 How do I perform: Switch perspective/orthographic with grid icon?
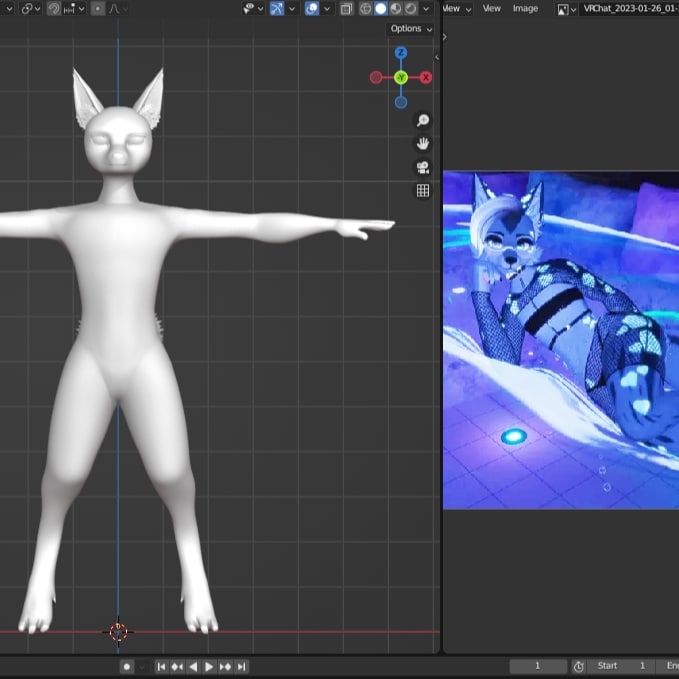423,191
